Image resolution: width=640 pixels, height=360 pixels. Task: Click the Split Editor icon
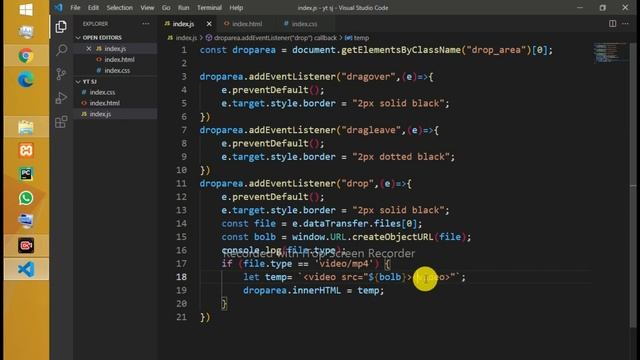coord(612,24)
